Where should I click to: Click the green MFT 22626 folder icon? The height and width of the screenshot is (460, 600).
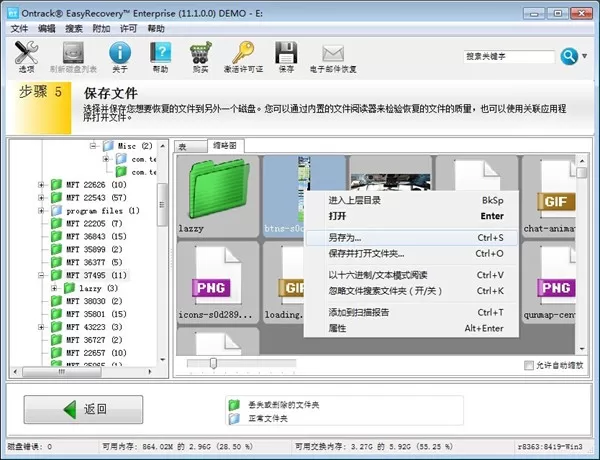pyautogui.click(x=57, y=185)
